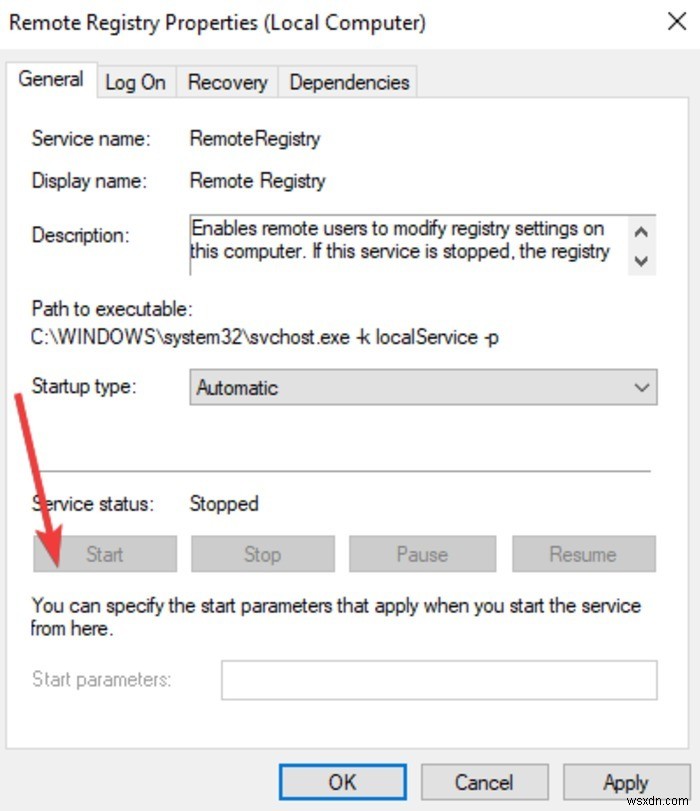
Task: Open the Log On tab
Action: tap(135, 83)
